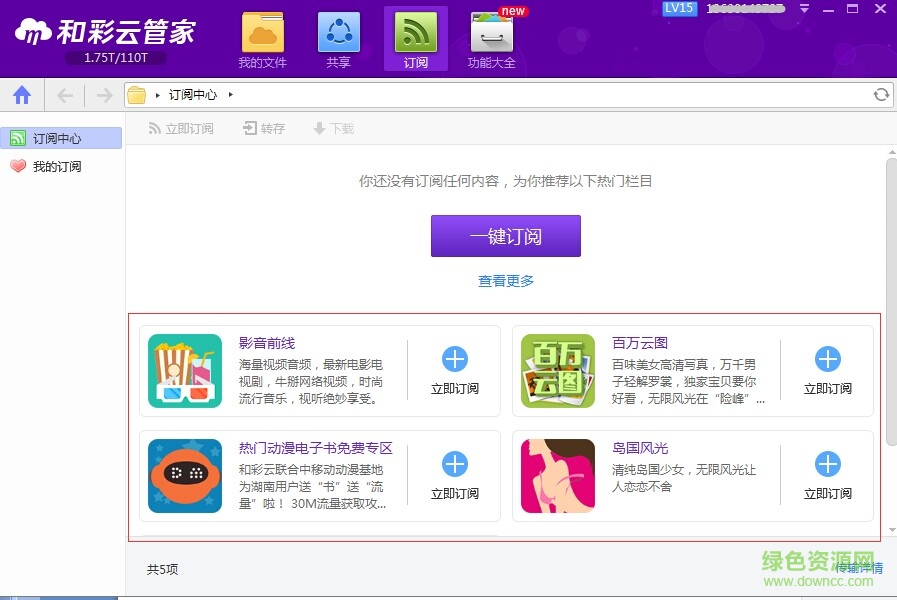This screenshot has width=897, height=600.
Task: Click the home icon above the sidebar
Action: click(x=22, y=94)
